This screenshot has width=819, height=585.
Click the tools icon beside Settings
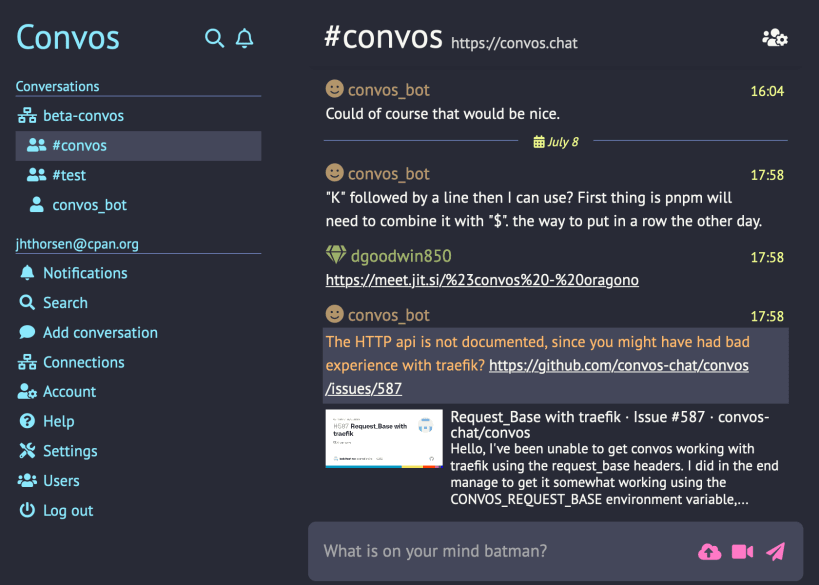(x=27, y=451)
